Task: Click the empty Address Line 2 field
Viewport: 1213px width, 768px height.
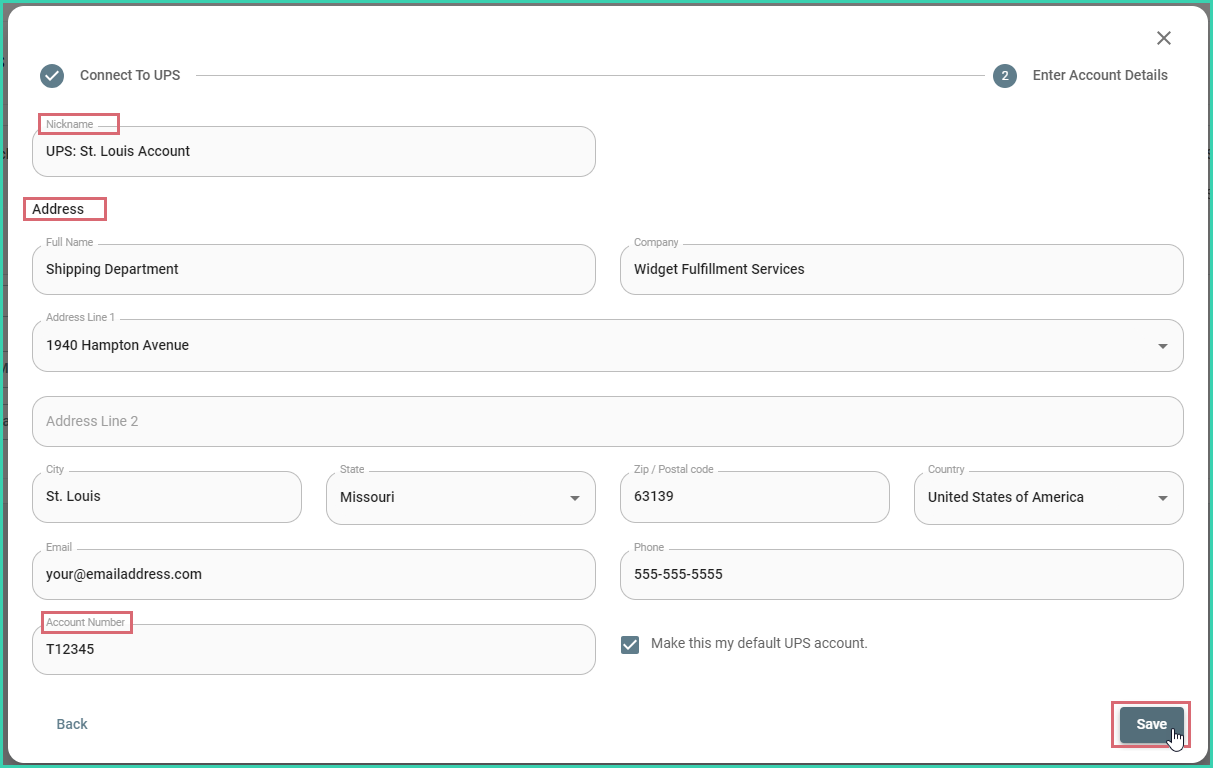Action: tap(607, 421)
